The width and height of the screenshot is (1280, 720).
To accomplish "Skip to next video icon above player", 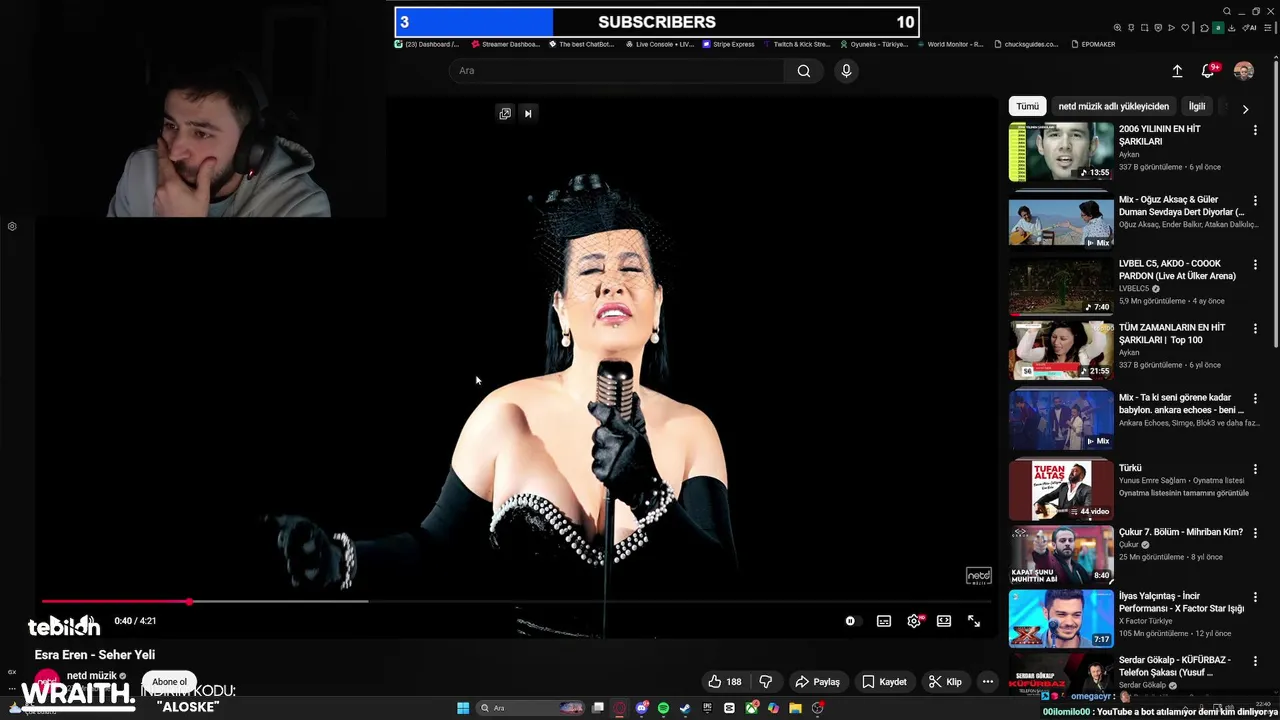I will [x=528, y=113].
